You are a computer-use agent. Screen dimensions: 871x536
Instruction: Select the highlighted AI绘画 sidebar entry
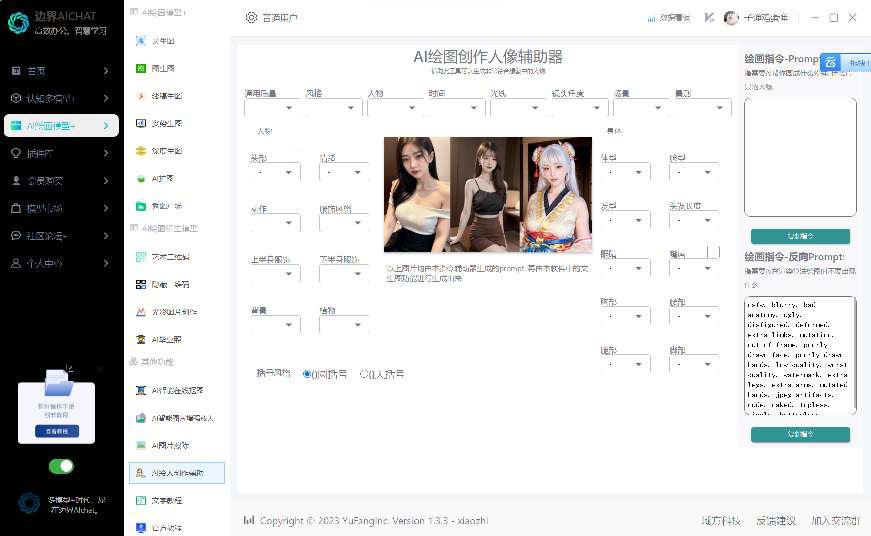pos(61,126)
